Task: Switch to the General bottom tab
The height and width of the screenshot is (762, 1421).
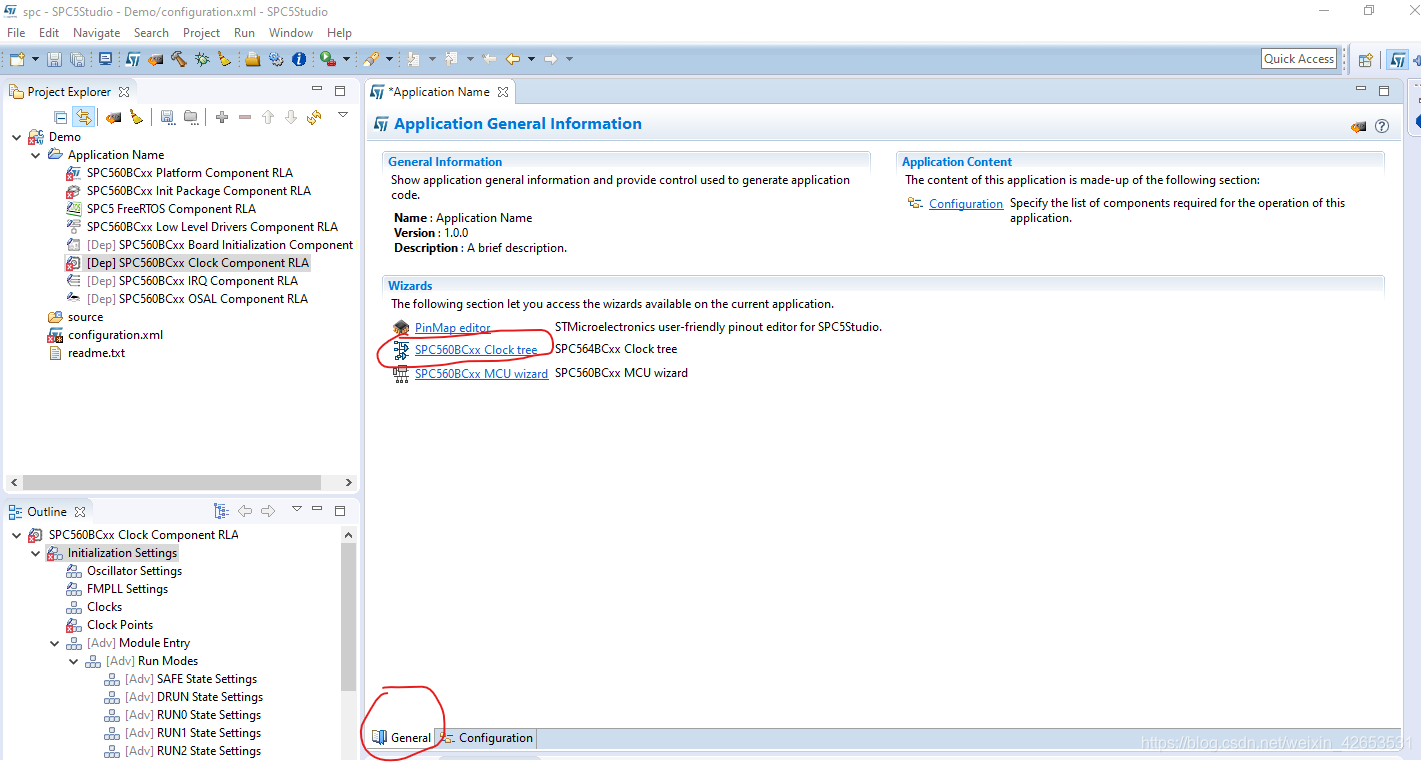Action: point(401,738)
